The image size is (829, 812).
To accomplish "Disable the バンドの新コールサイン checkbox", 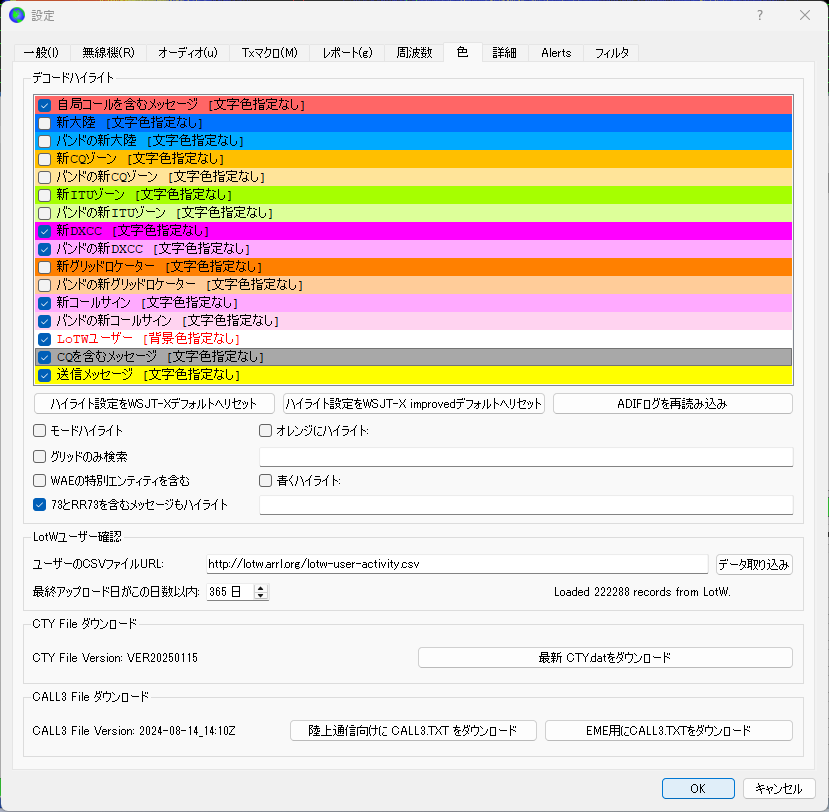I will point(44,321).
